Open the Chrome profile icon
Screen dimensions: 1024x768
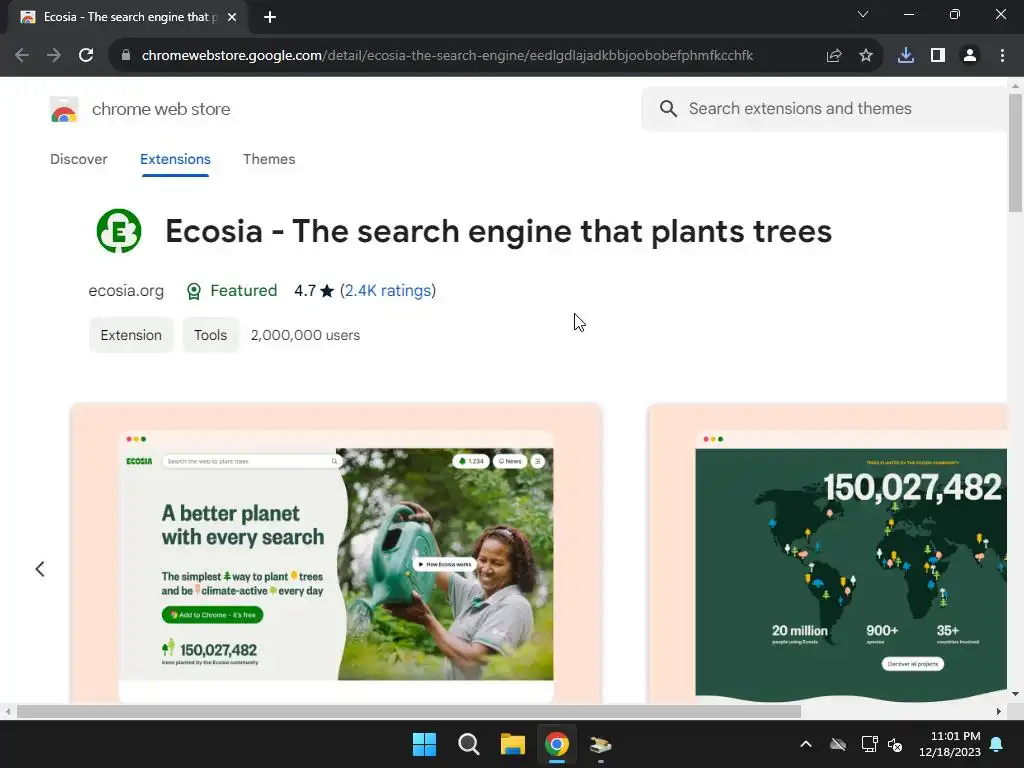click(970, 56)
